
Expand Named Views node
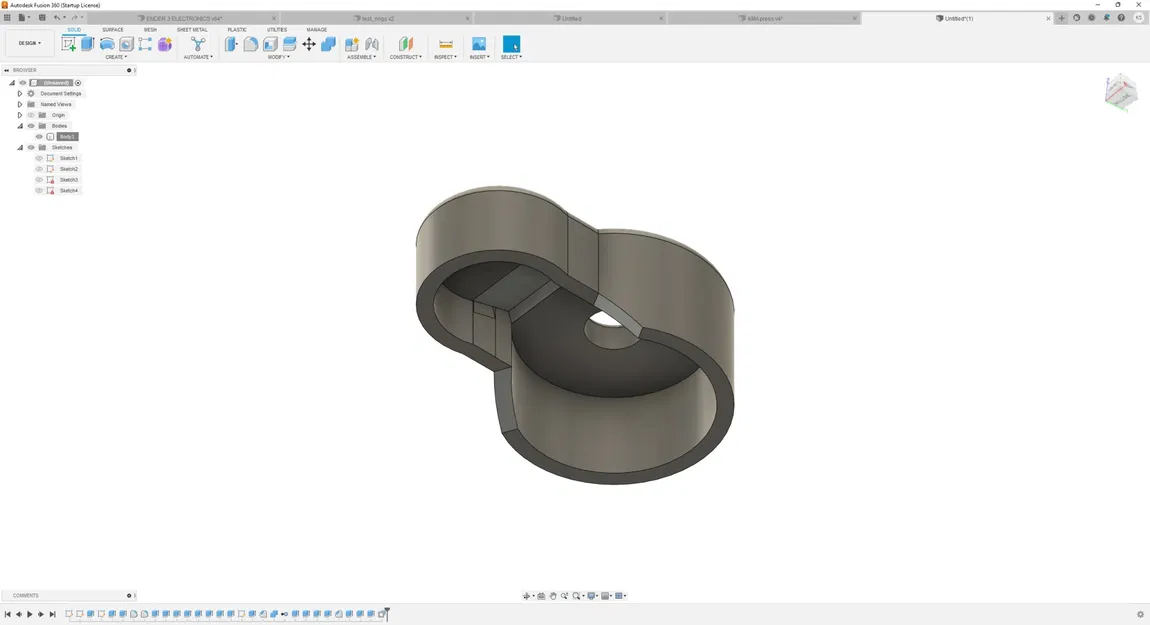click(x=20, y=104)
